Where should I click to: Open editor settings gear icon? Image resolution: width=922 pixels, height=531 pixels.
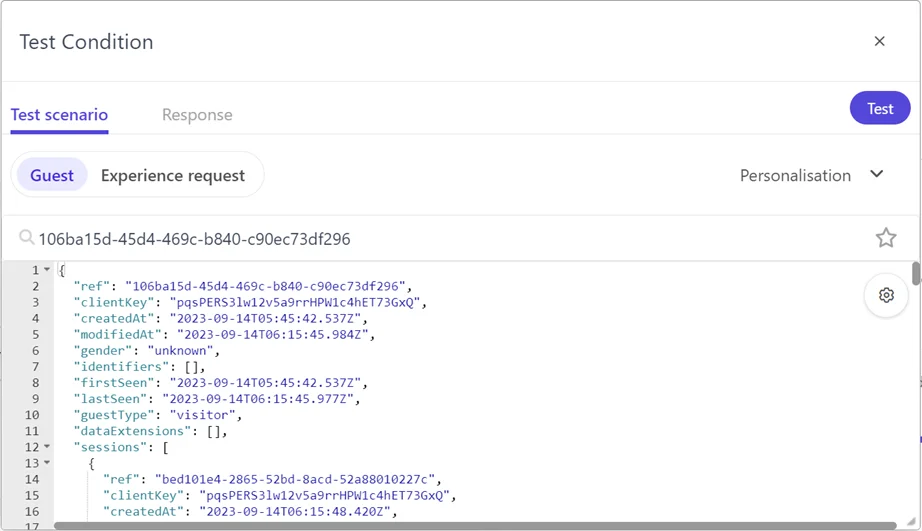pos(886,295)
